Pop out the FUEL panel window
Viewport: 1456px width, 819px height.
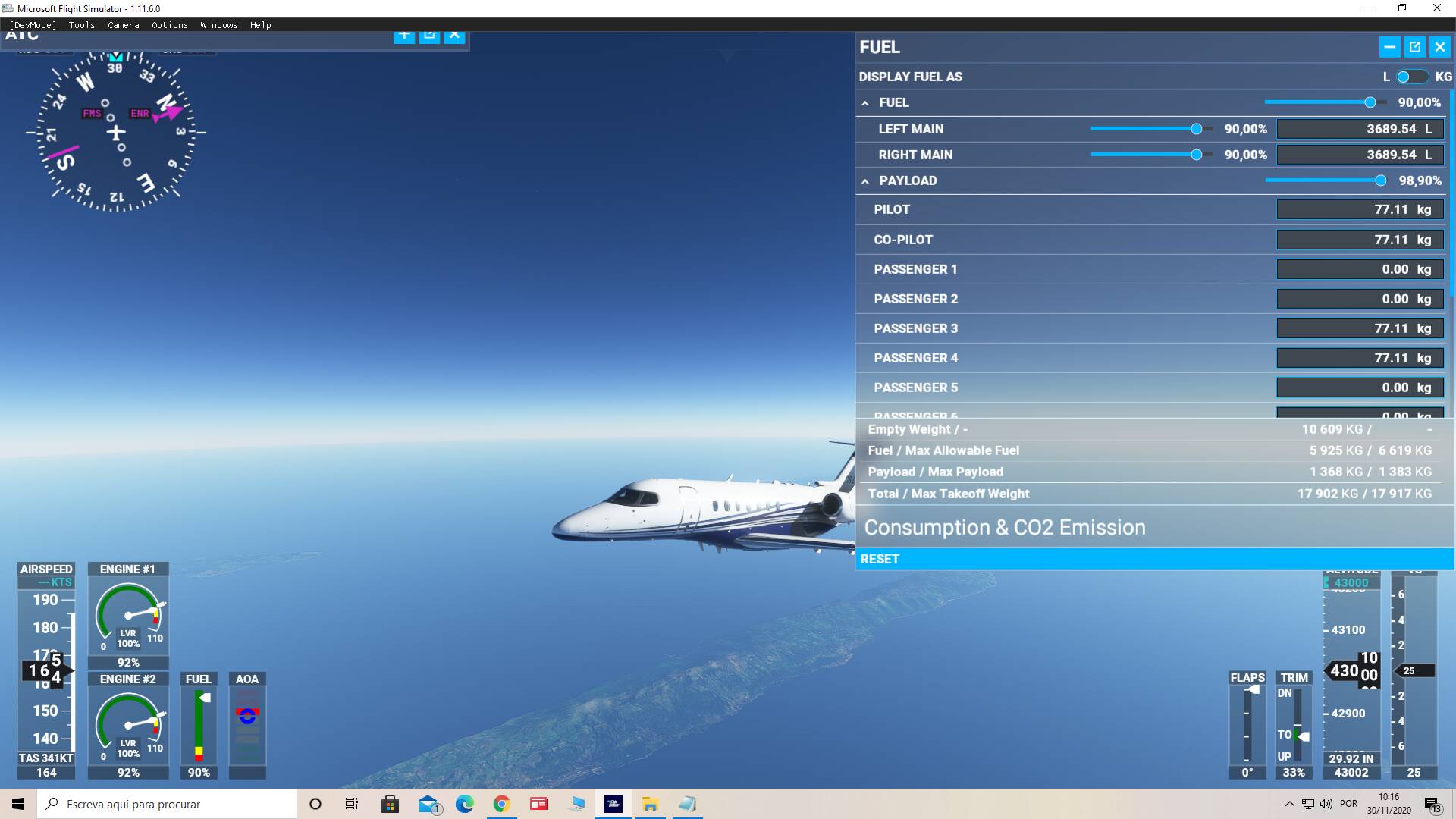tap(1415, 47)
